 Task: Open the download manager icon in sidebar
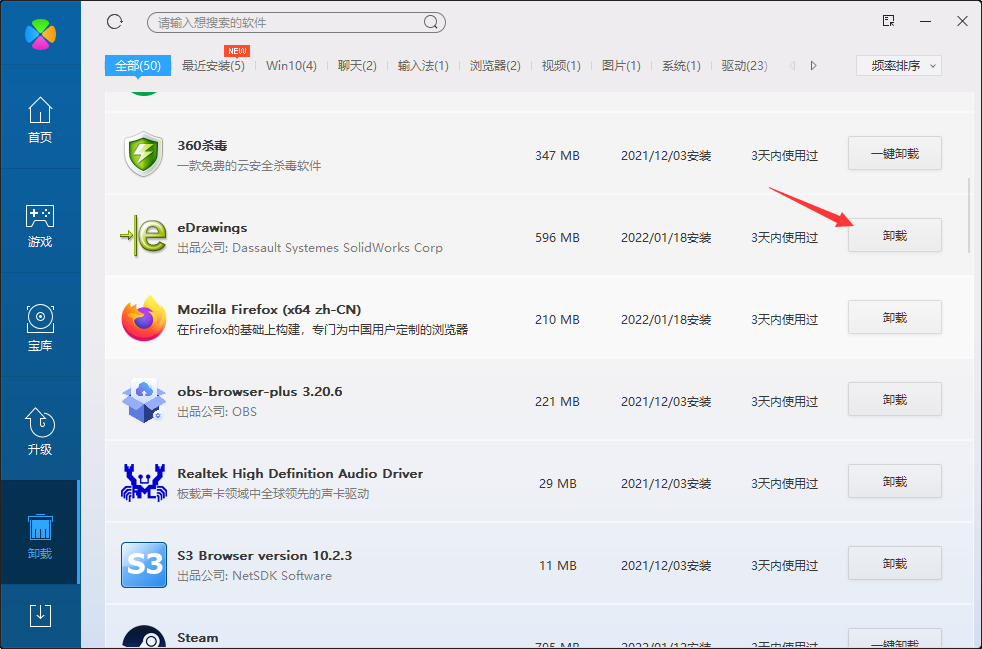40,616
